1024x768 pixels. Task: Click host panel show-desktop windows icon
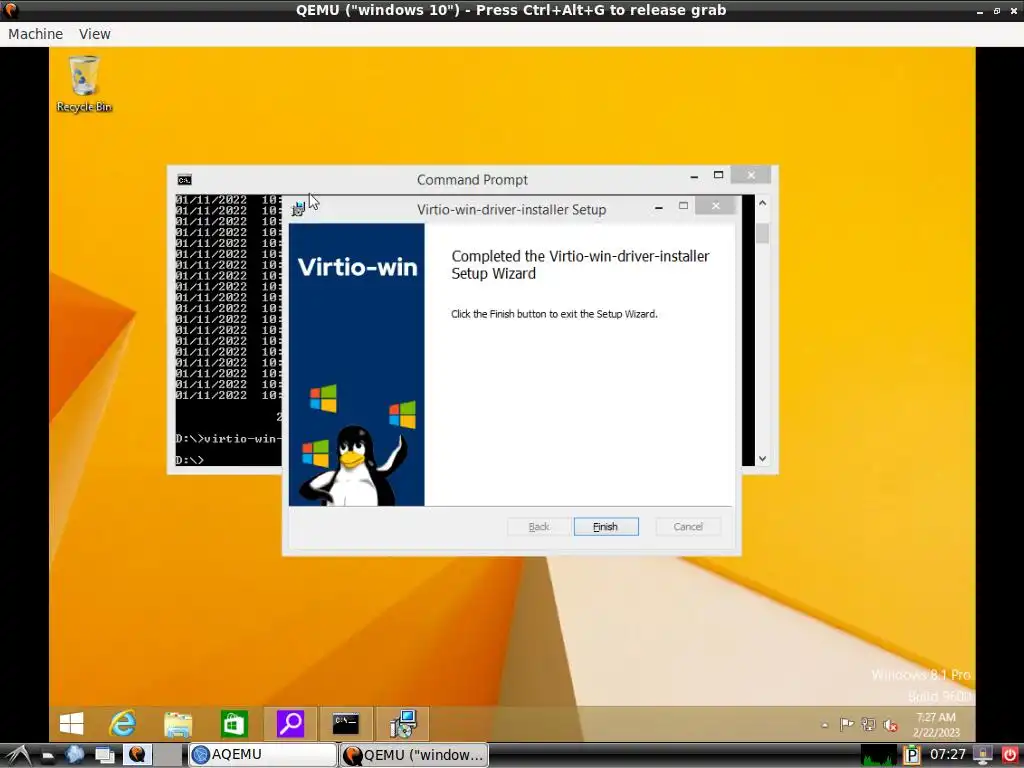click(105, 756)
